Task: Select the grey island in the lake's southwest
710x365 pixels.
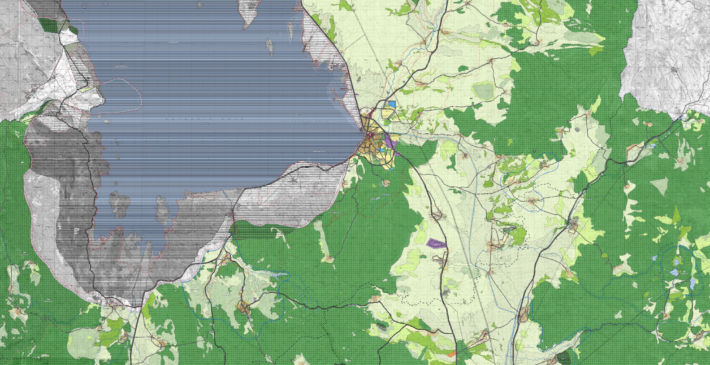Action: pos(119,204)
